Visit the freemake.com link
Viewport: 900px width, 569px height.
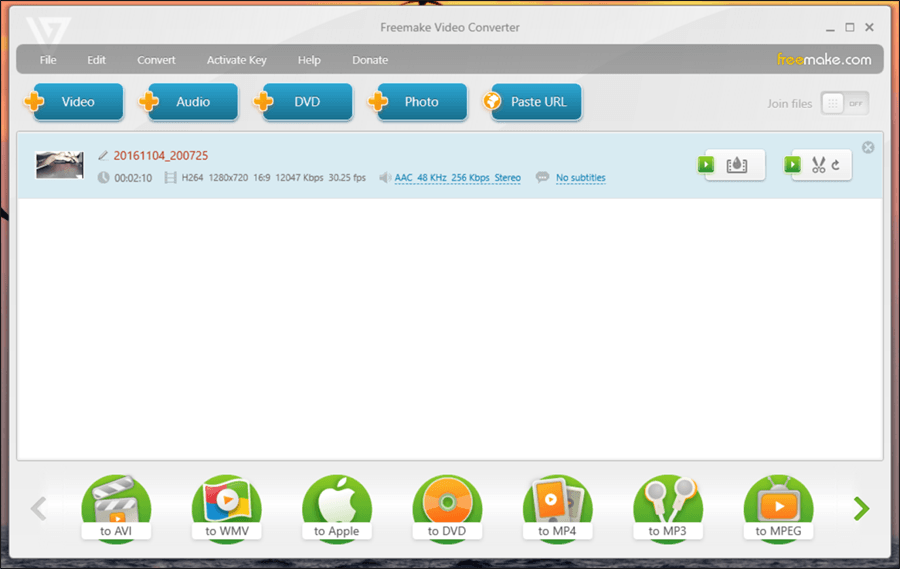tap(824, 59)
